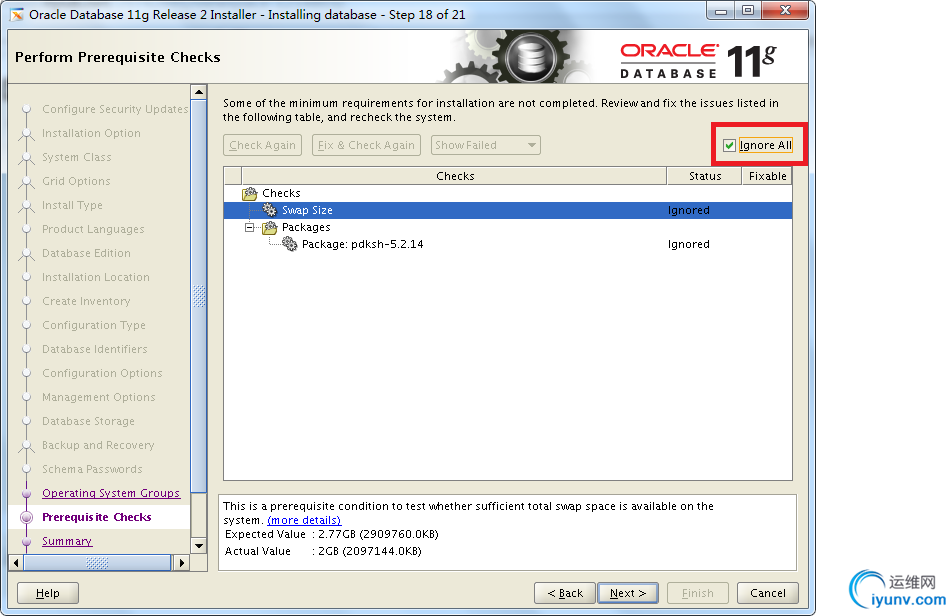Minimize the Oracle installer window
Image resolution: width=952 pixels, height=616 pixels.
pyautogui.click(x=721, y=11)
